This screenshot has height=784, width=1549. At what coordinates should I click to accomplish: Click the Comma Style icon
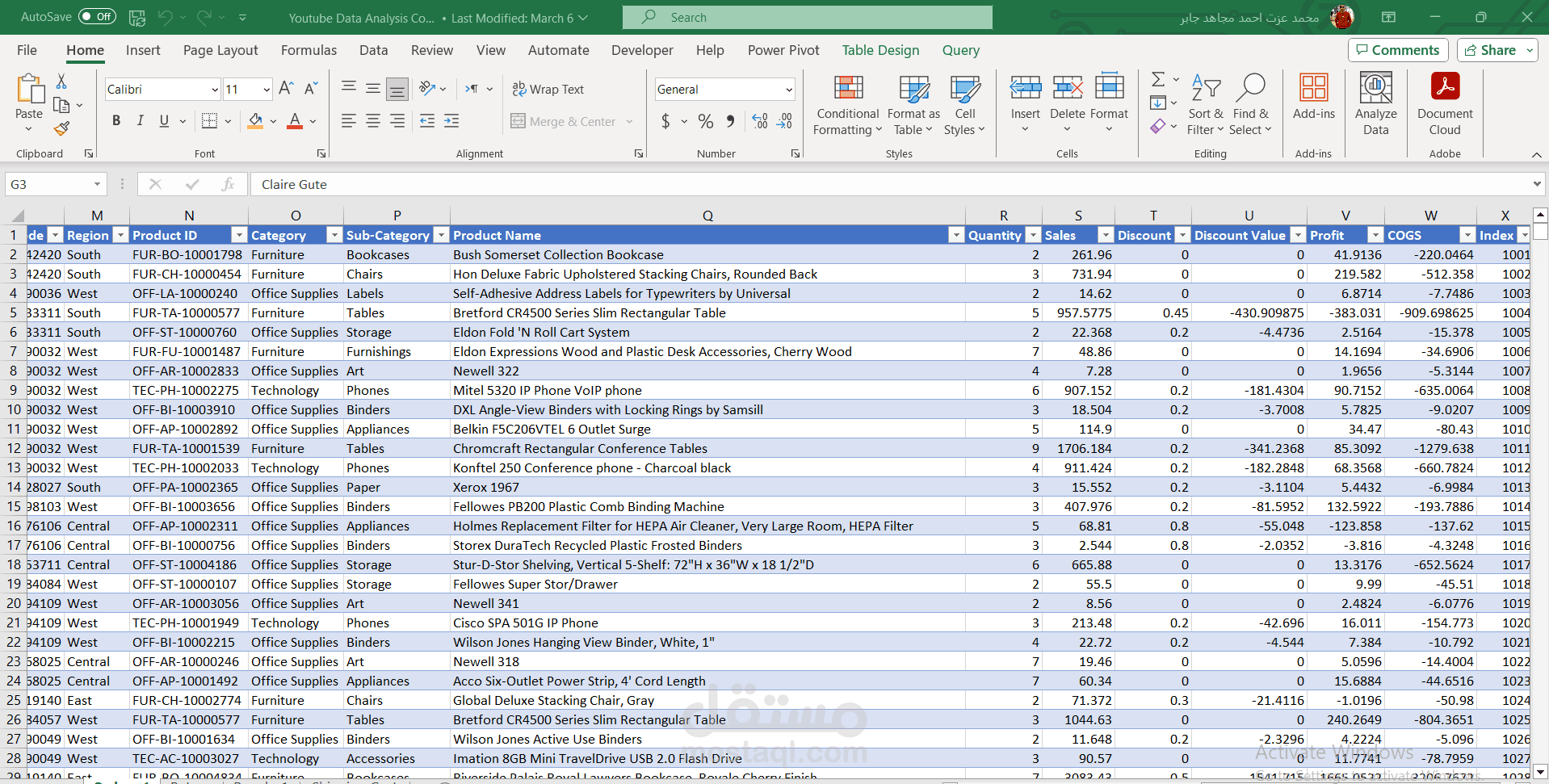tap(730, 121)
